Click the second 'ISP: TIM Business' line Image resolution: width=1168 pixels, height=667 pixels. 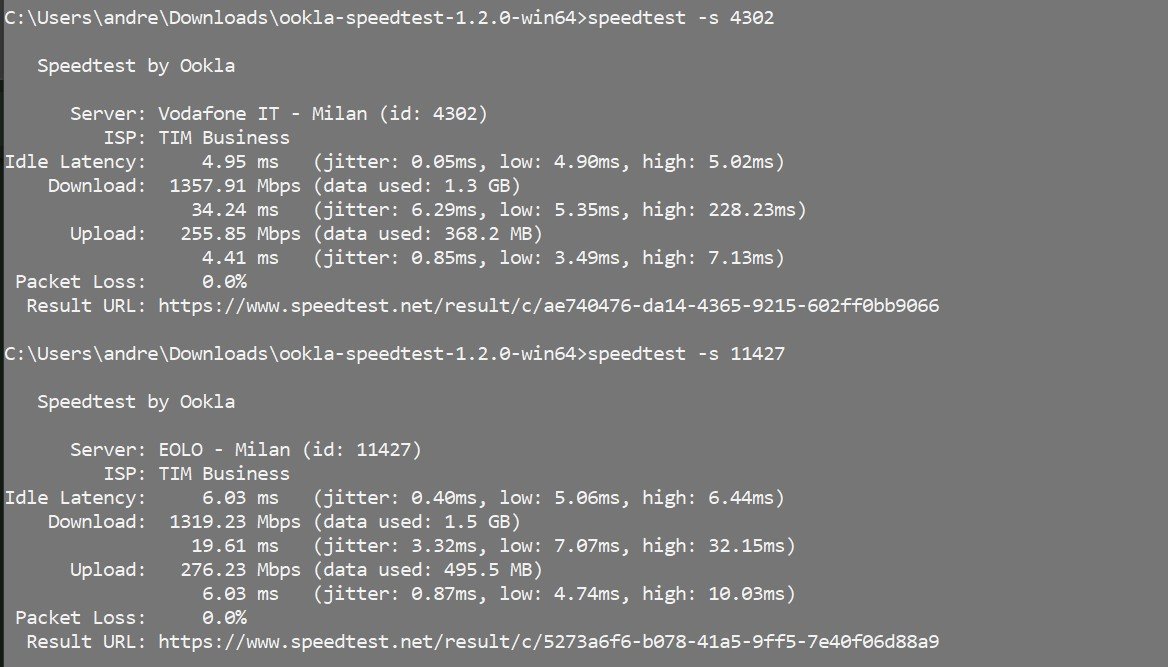(197, 474)
